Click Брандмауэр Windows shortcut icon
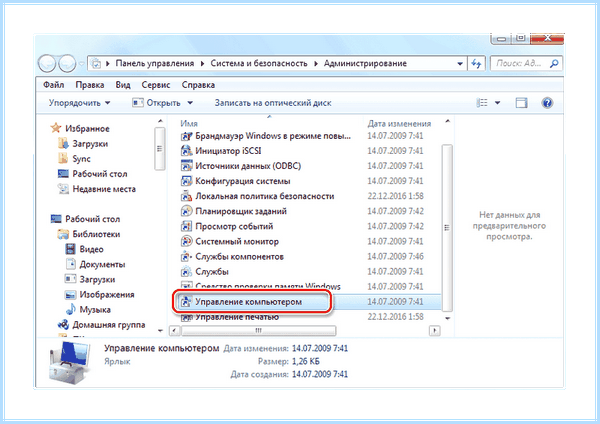The height and width of the screenshot is (424, 600). (x=186, y=136)
